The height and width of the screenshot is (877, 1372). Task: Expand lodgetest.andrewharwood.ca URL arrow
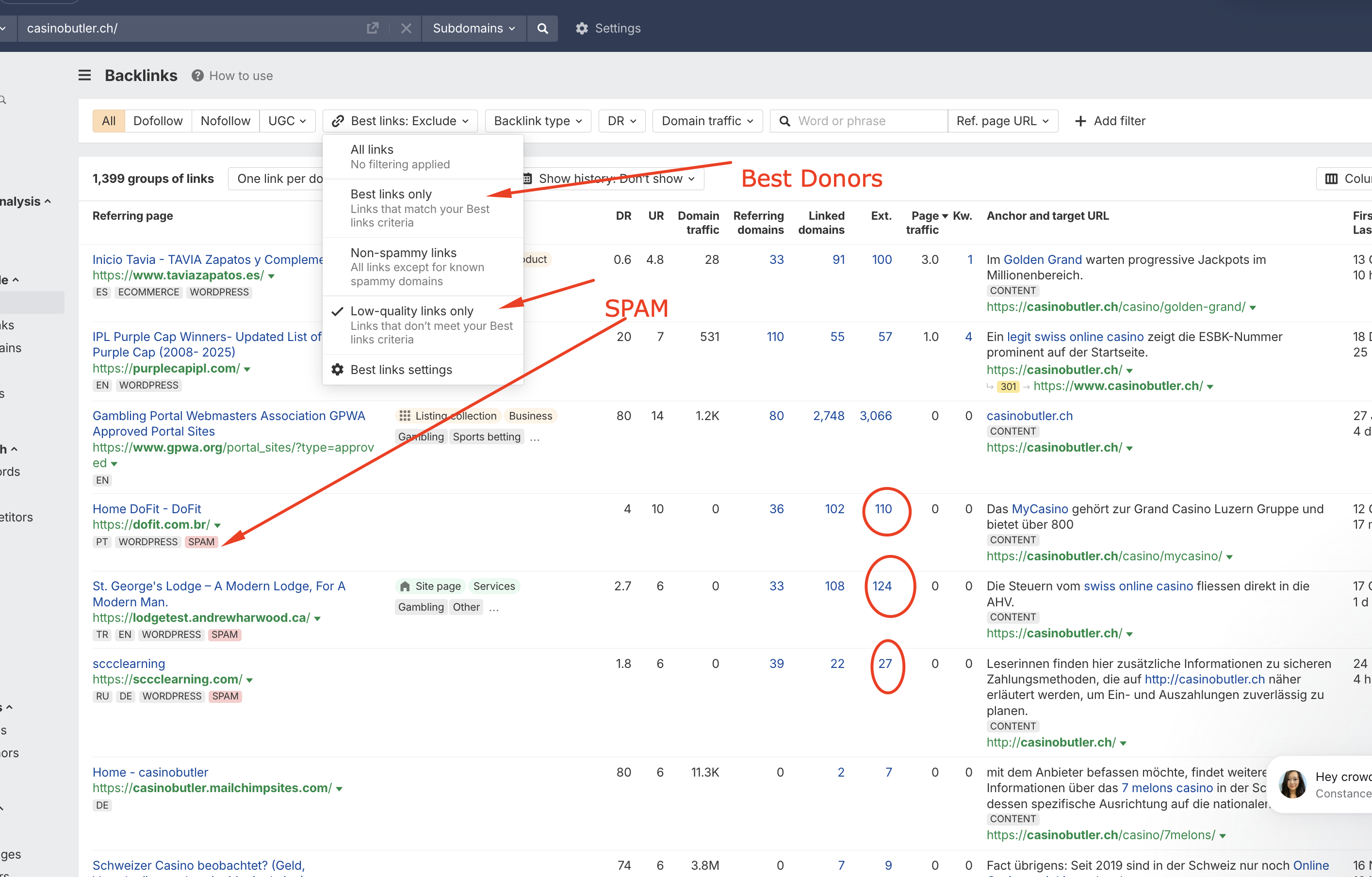click(x=317, y=619)
